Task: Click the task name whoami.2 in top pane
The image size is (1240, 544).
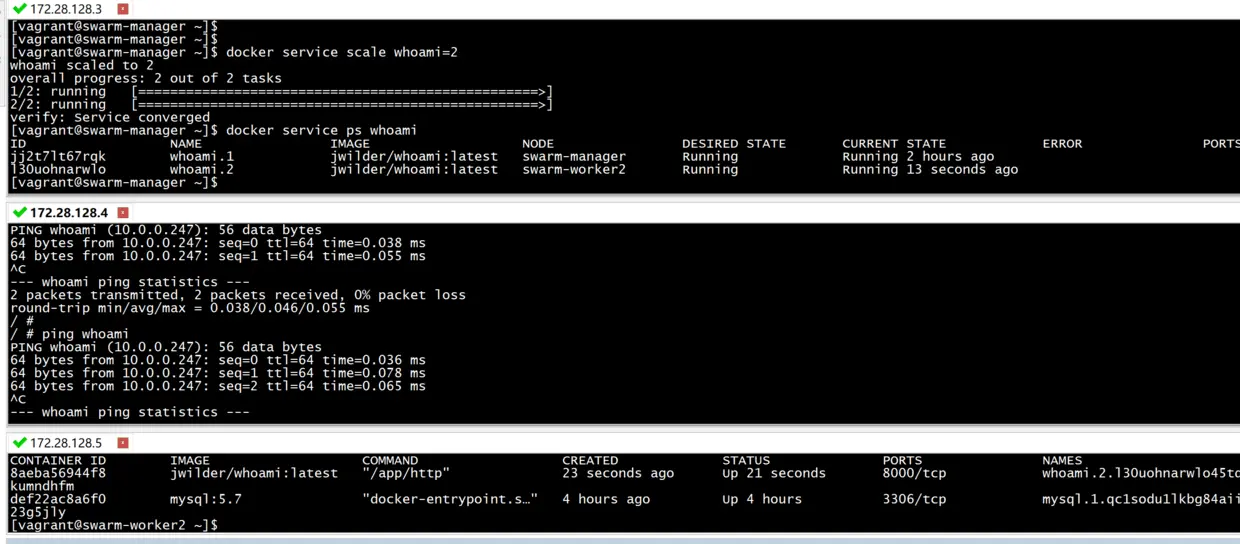Action: [x=202, y=169]
